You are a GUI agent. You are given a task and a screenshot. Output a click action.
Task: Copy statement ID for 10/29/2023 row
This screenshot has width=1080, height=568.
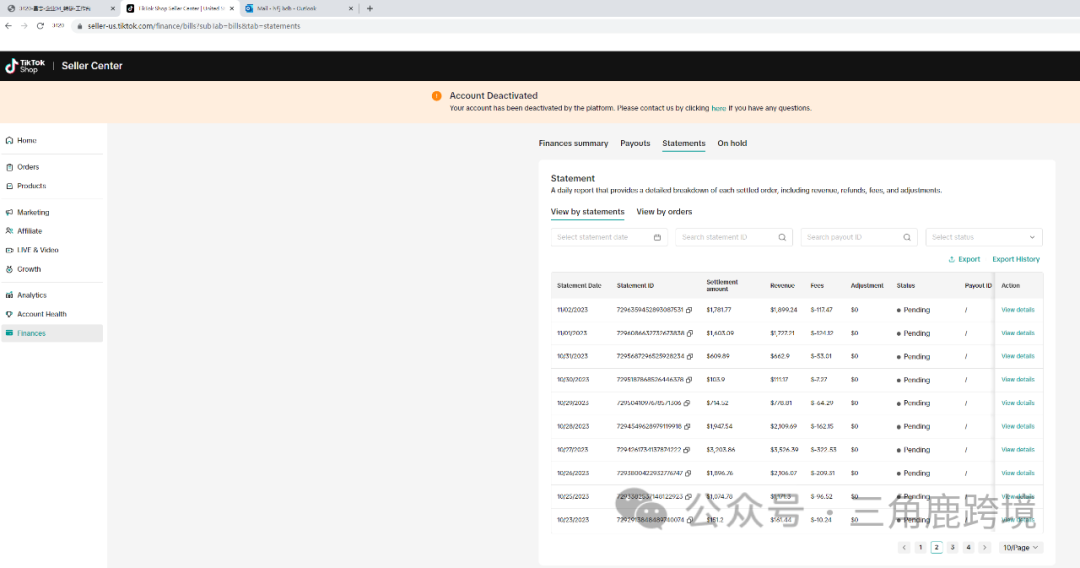pos(686,403)
